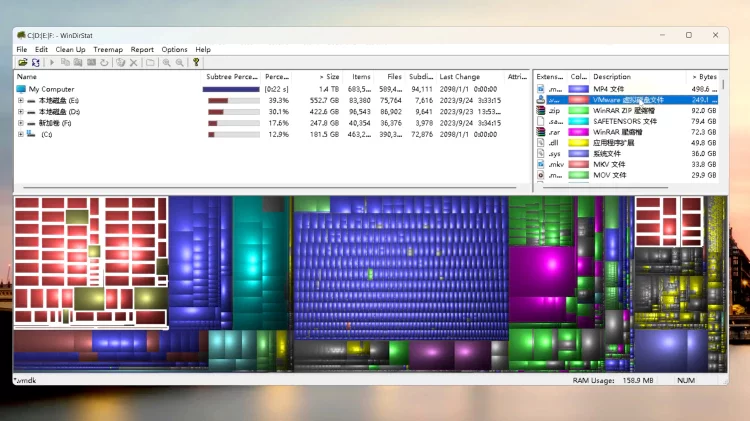Expand the 新加卷 (F:) drive node
Image resolution: width=750 pixels, height=421 pixels.
(20, 123)
